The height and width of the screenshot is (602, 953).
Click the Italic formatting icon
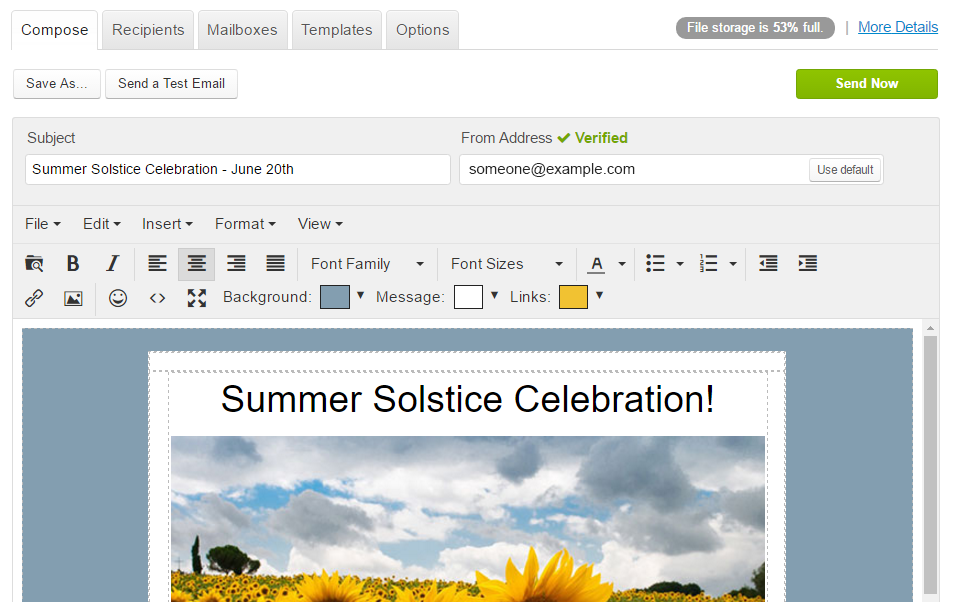(112, 264)
